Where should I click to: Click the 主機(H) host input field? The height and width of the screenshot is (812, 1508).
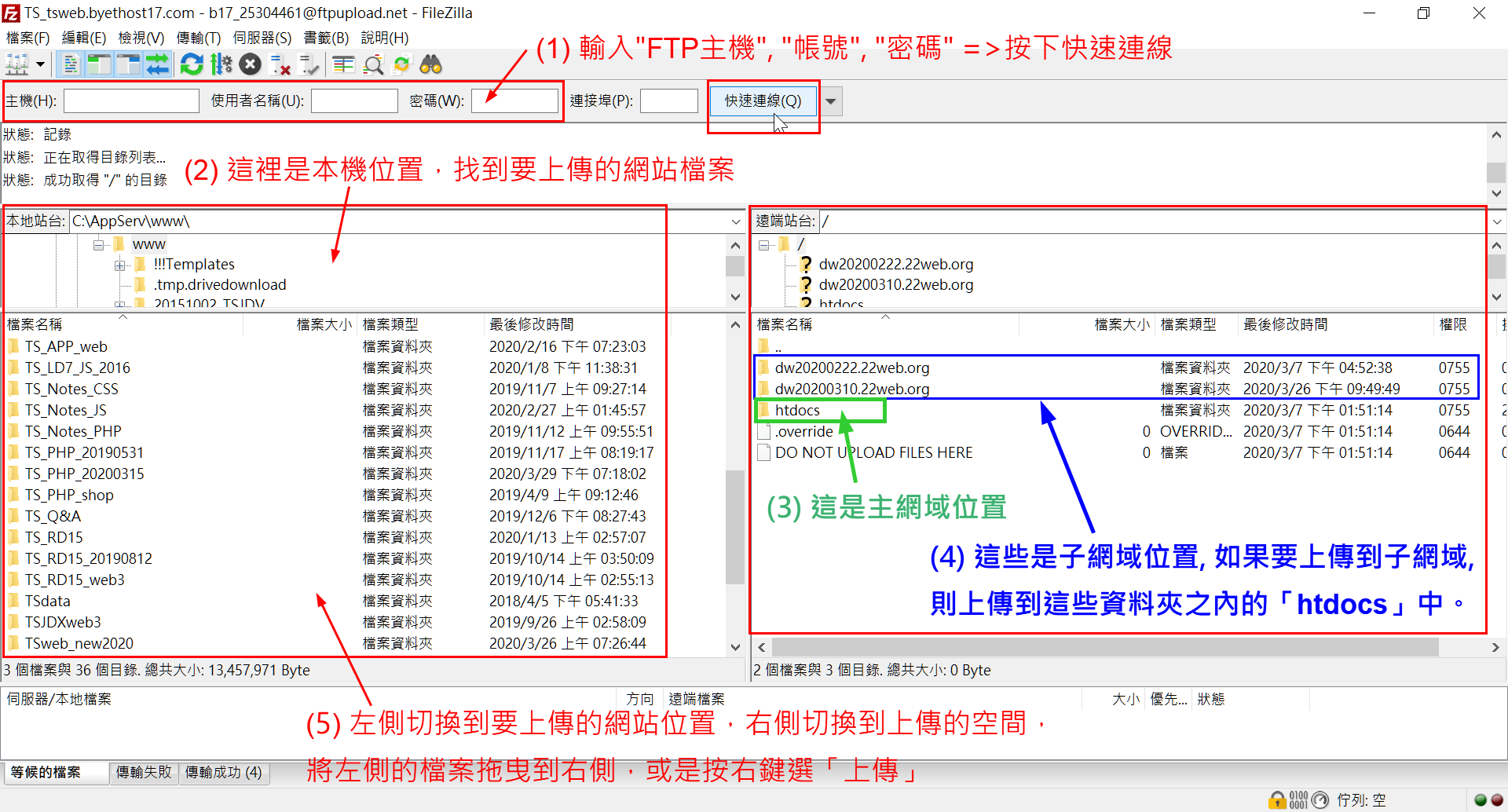pos(131,101)
